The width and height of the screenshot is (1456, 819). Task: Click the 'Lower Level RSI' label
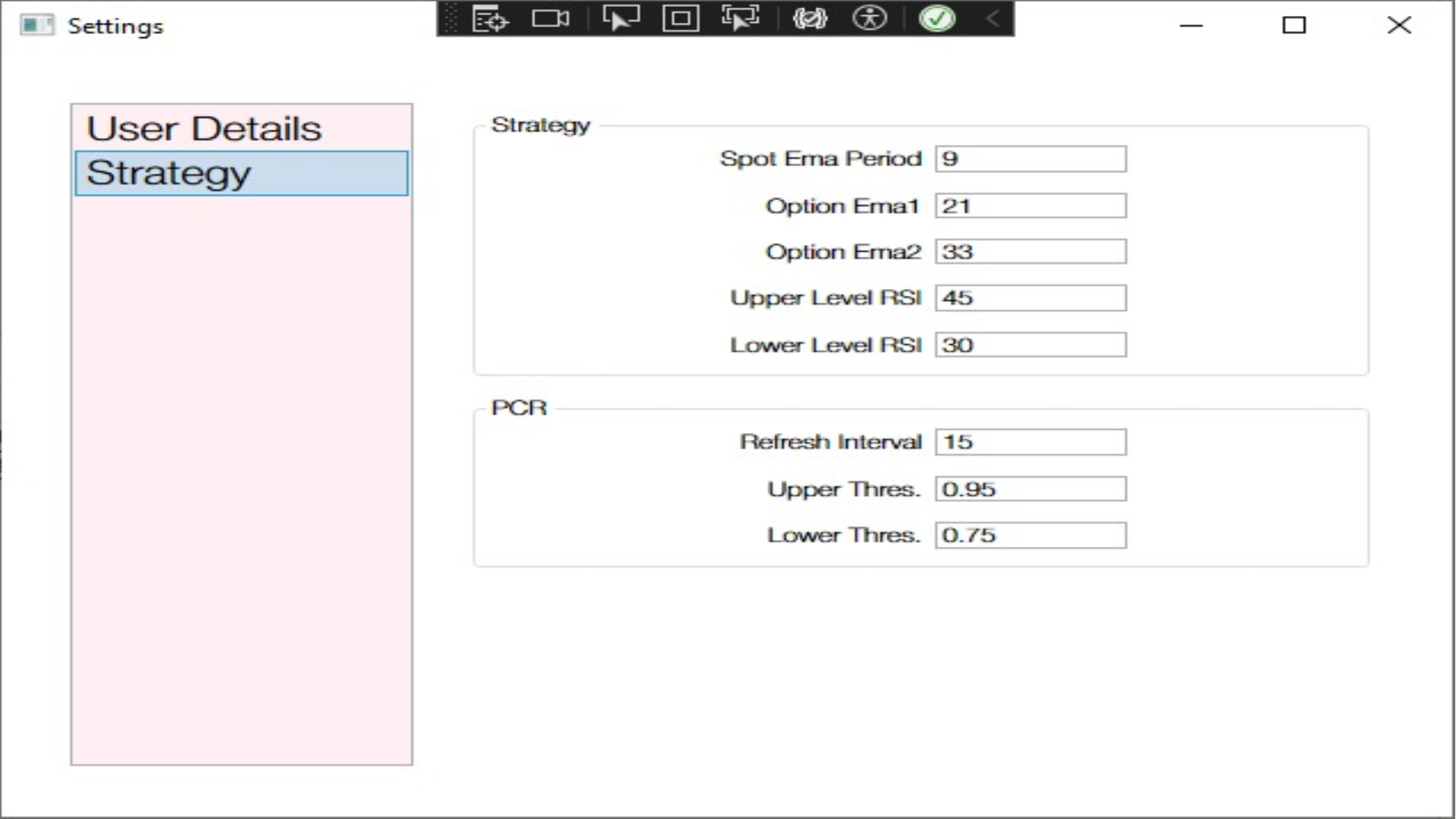tap(826, 345)
